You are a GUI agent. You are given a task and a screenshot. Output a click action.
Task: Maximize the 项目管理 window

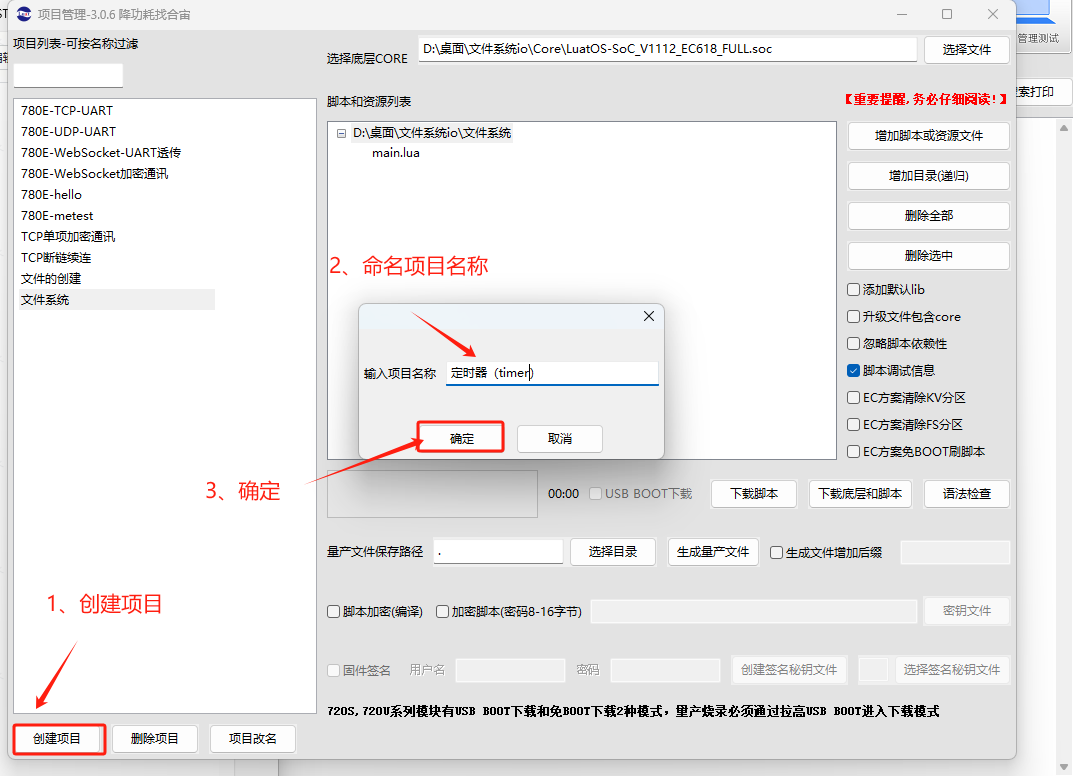[x=947, y=14]
